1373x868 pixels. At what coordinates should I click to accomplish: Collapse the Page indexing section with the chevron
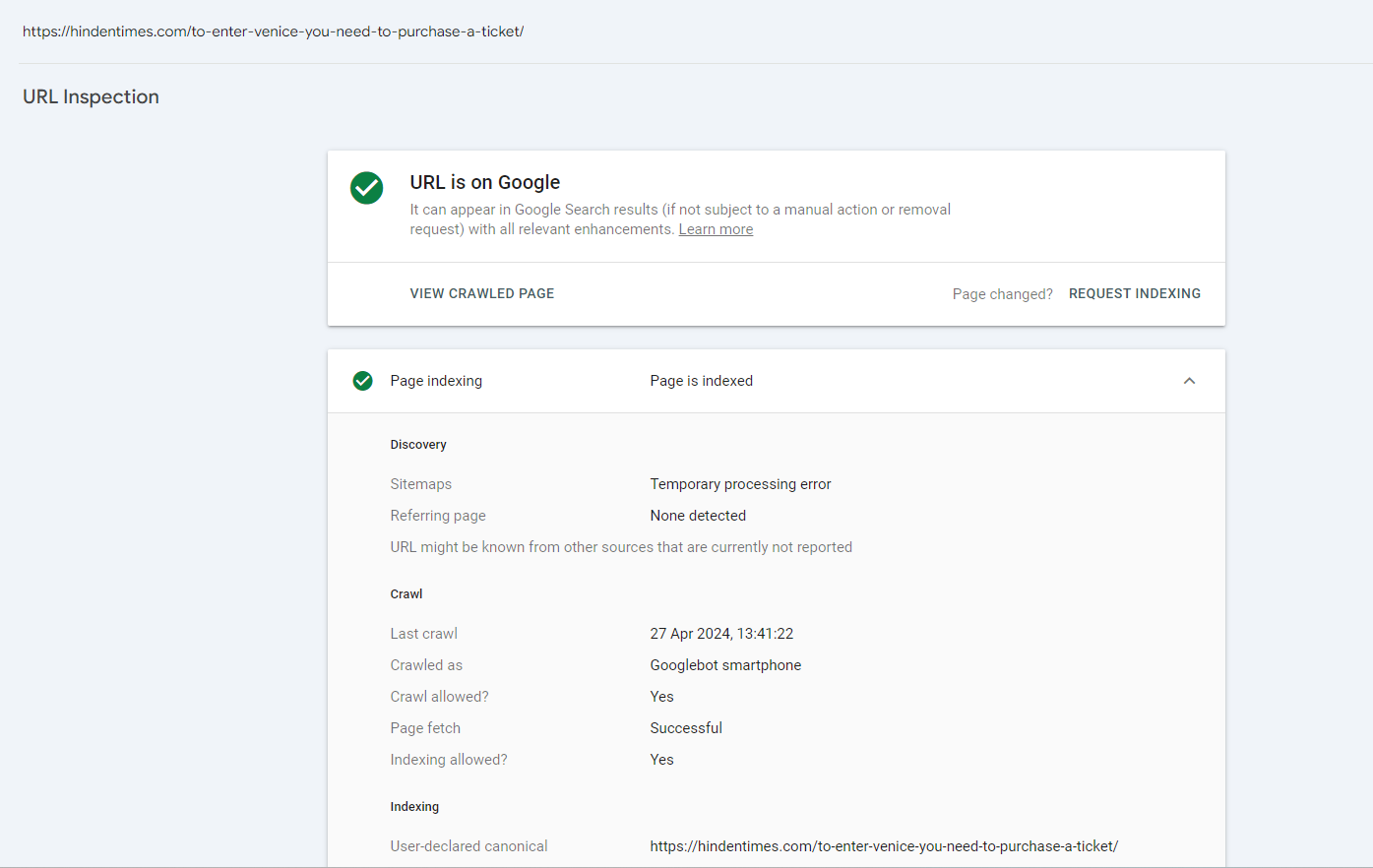(1189, 381)
